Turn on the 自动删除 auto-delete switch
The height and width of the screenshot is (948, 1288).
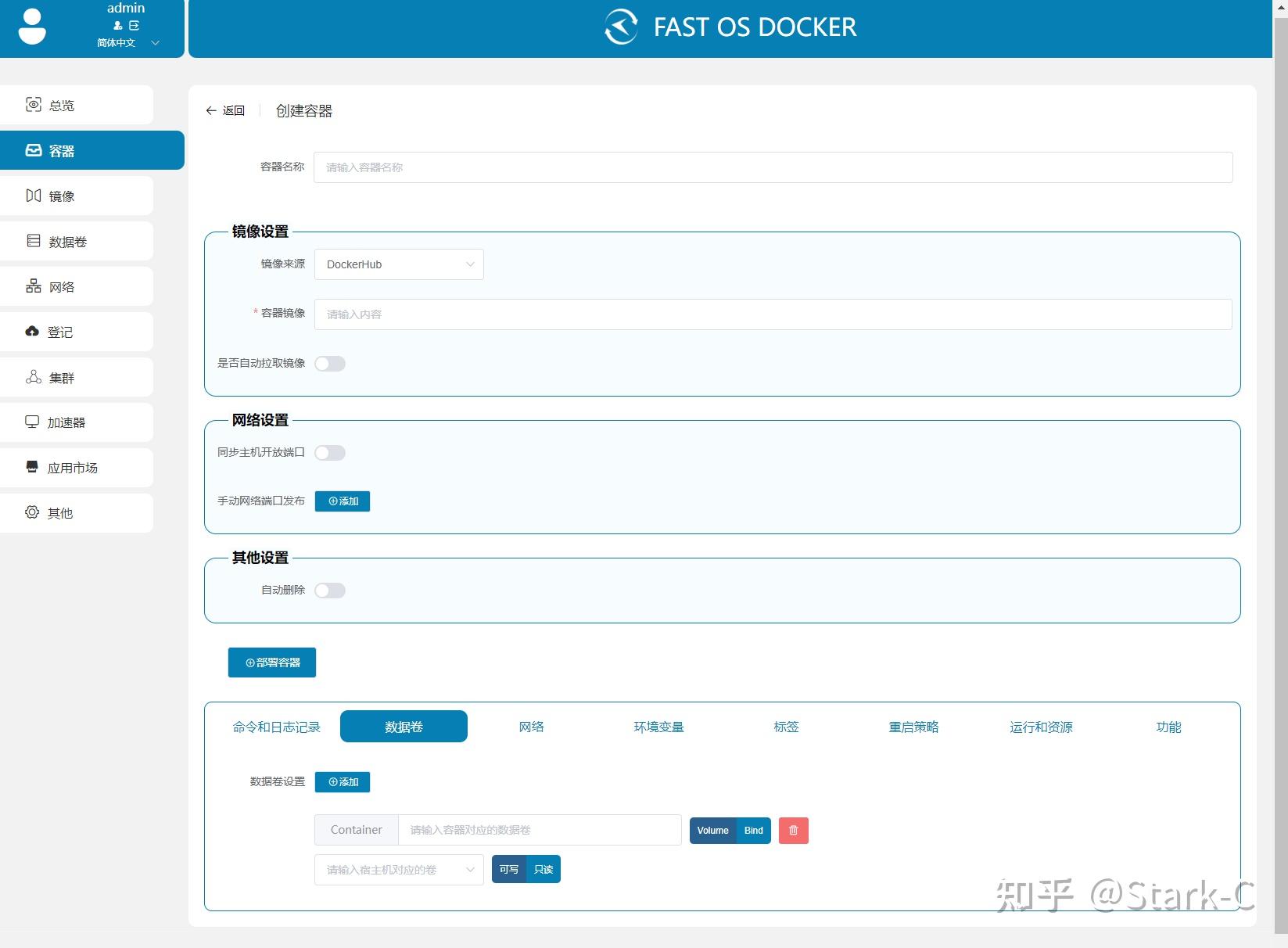click(x=329, y=590)
